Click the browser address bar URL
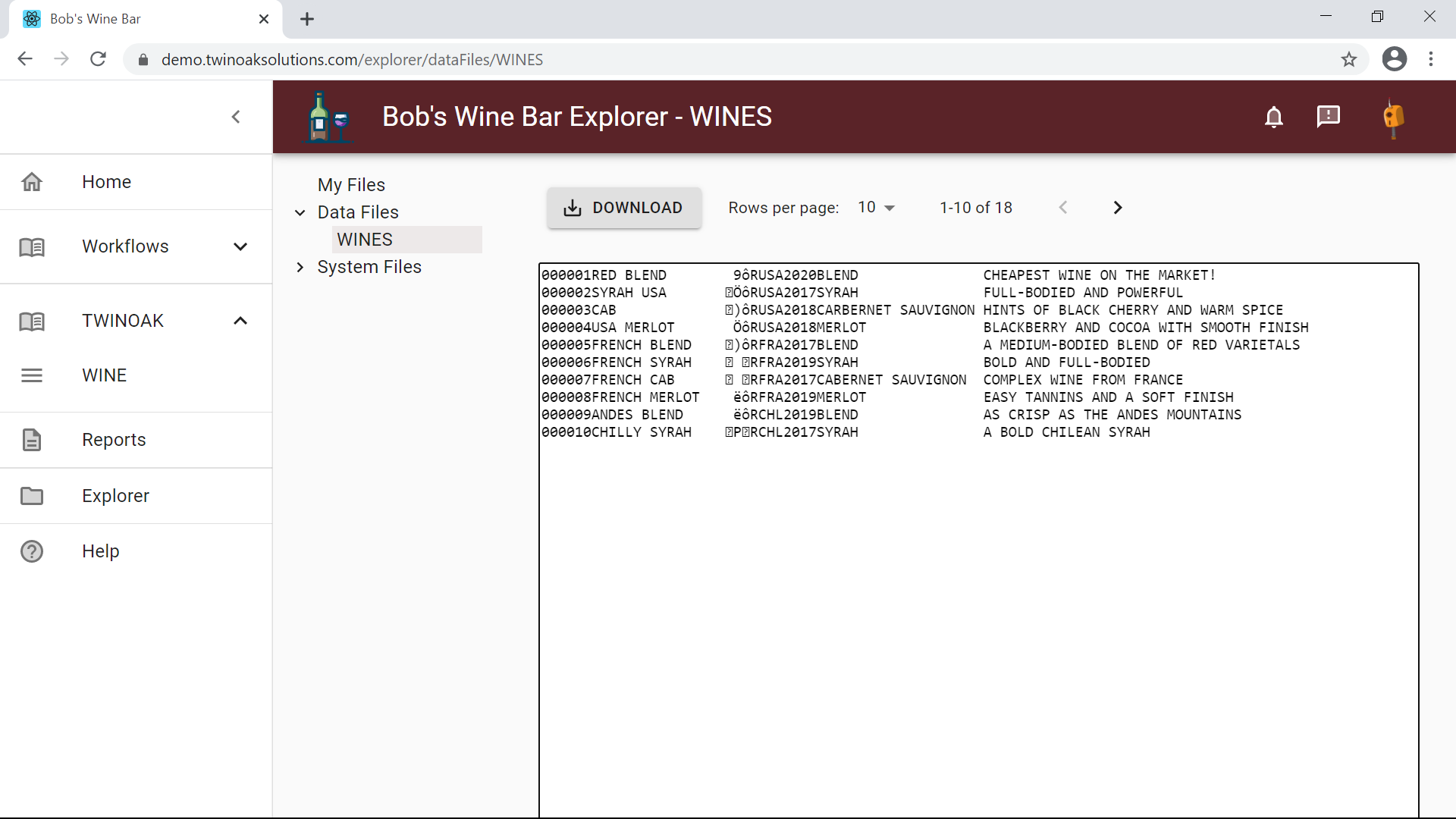This screenshot has height=819, width=1456. (x=352, y=59)
